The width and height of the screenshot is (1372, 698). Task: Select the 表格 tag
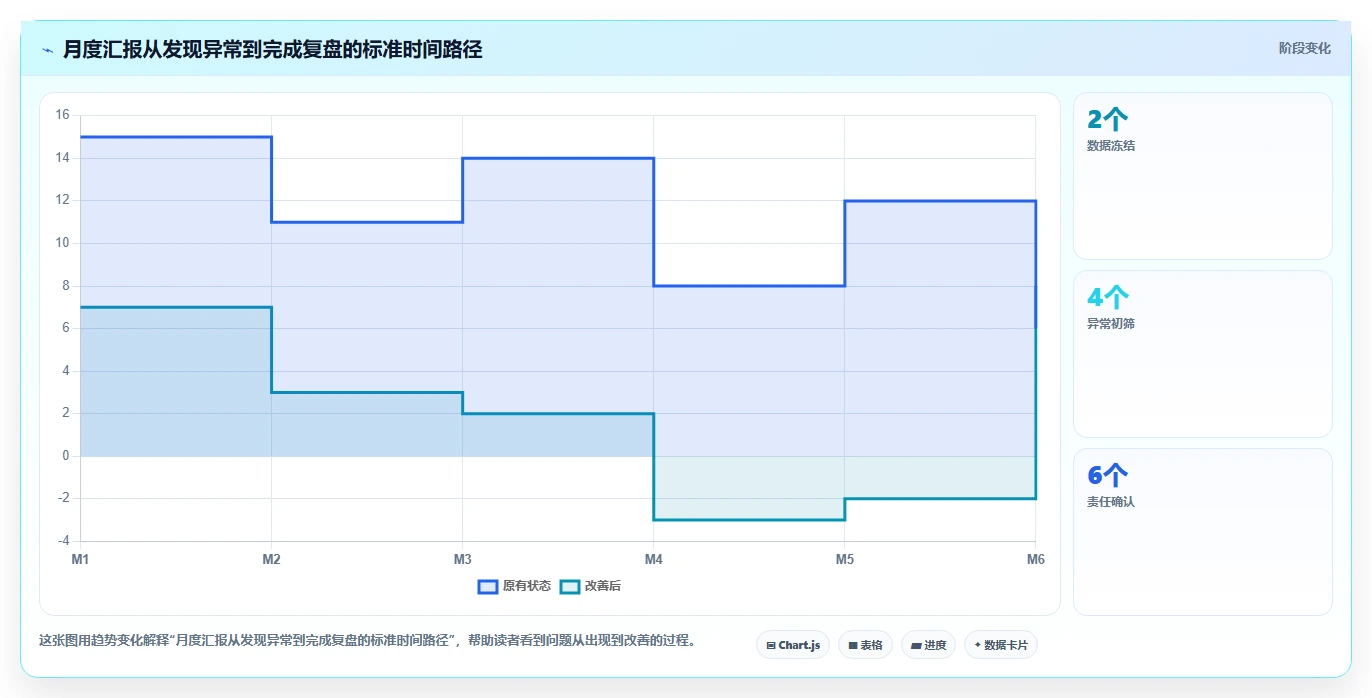pyautogui.click(x=865, y=645)
